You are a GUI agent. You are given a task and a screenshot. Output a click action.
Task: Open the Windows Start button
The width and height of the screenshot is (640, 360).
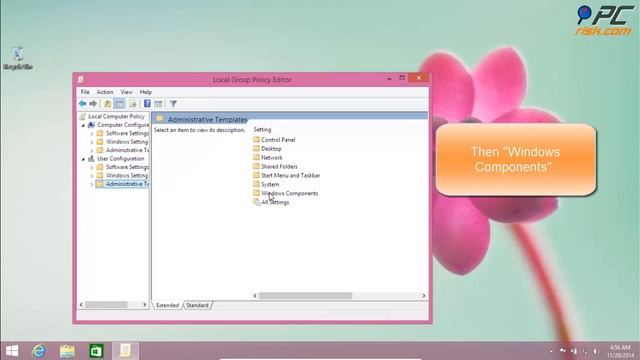[x=12, y=351]
